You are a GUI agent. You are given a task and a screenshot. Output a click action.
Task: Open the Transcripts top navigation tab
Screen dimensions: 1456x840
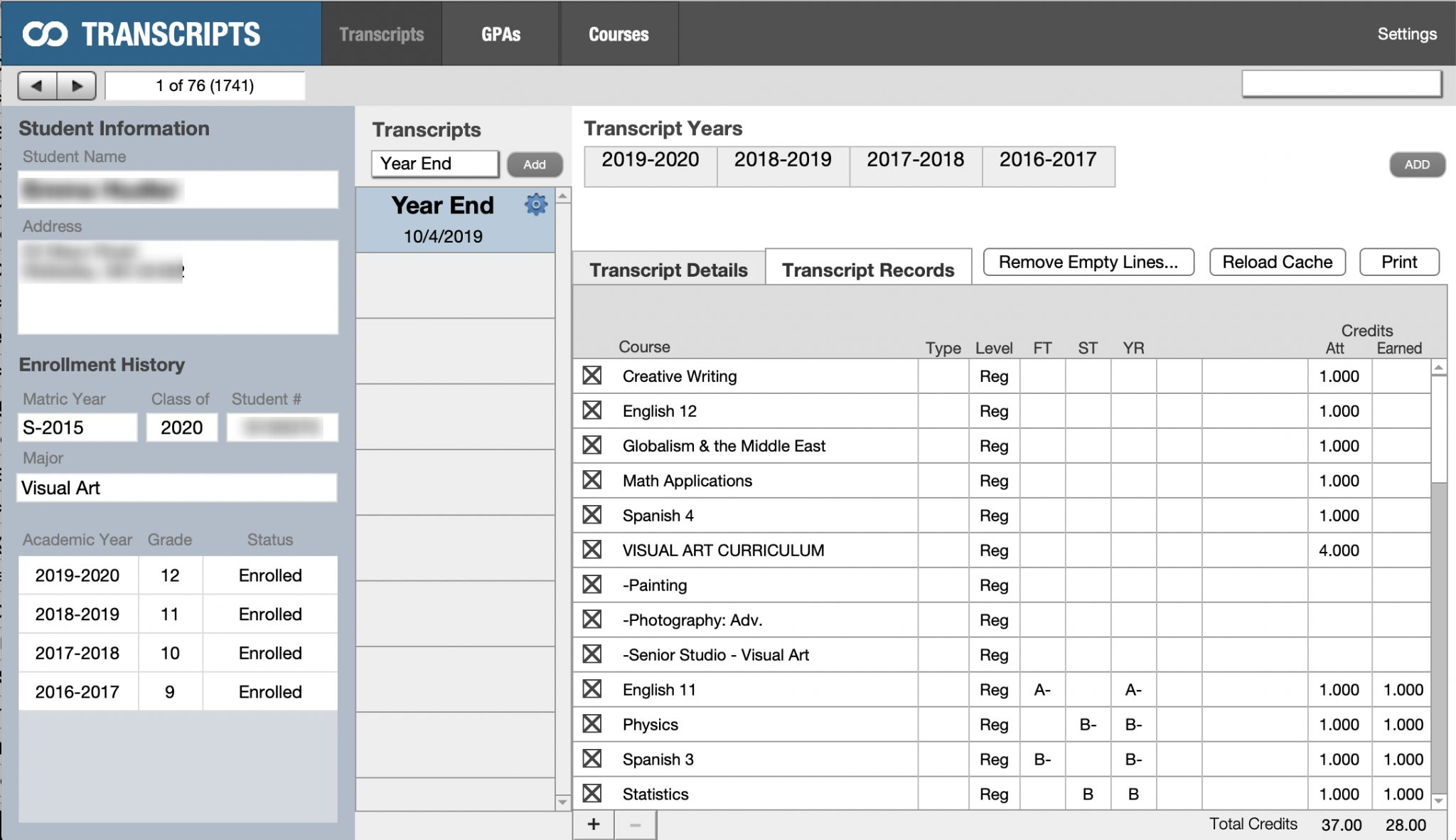point(381,33)
